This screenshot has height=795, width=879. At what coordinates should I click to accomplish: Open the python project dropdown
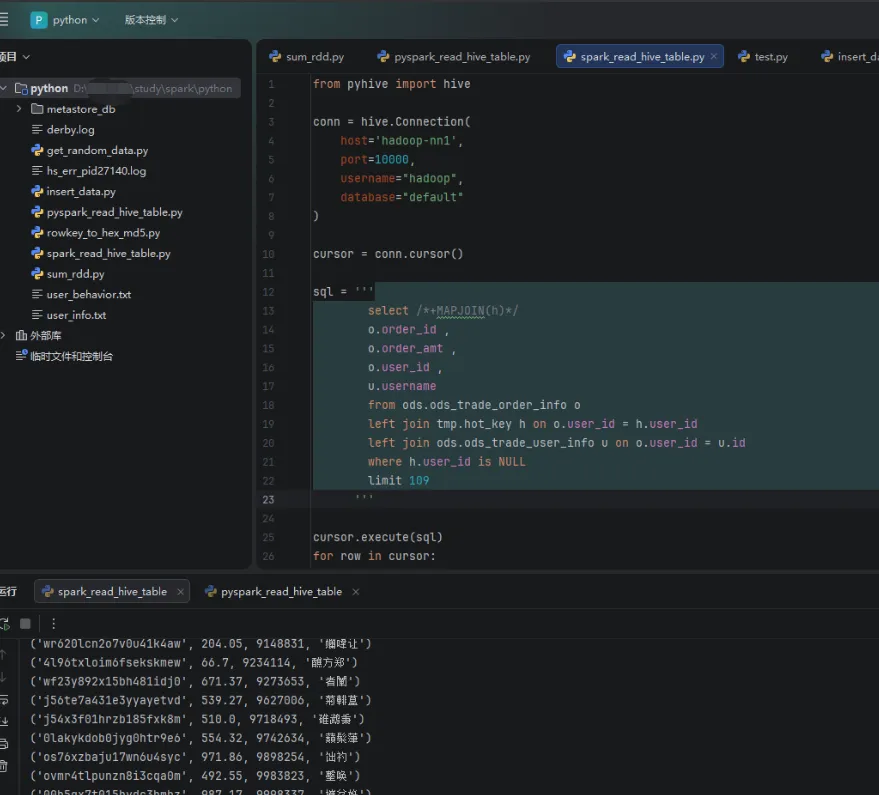click(76, 20)
